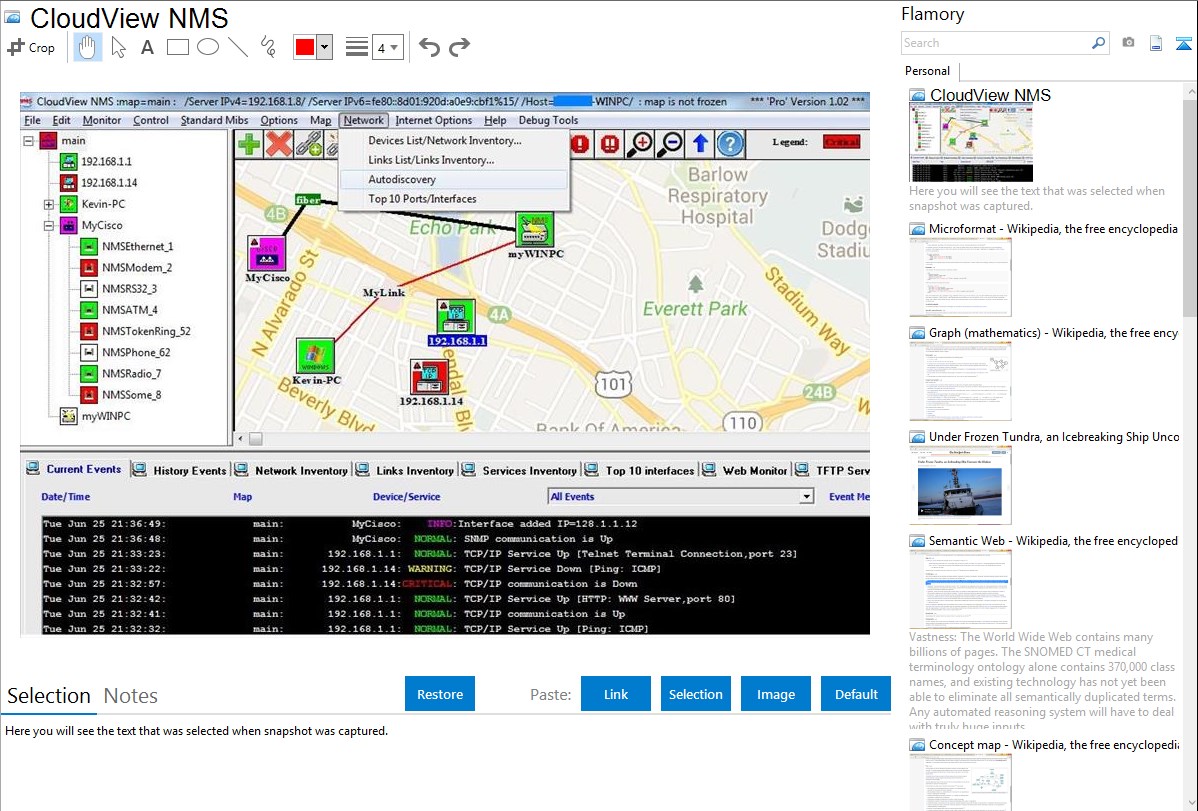Activate the hand pan tool
Viewport: 1198px width, 811px height.
(87, 47)
